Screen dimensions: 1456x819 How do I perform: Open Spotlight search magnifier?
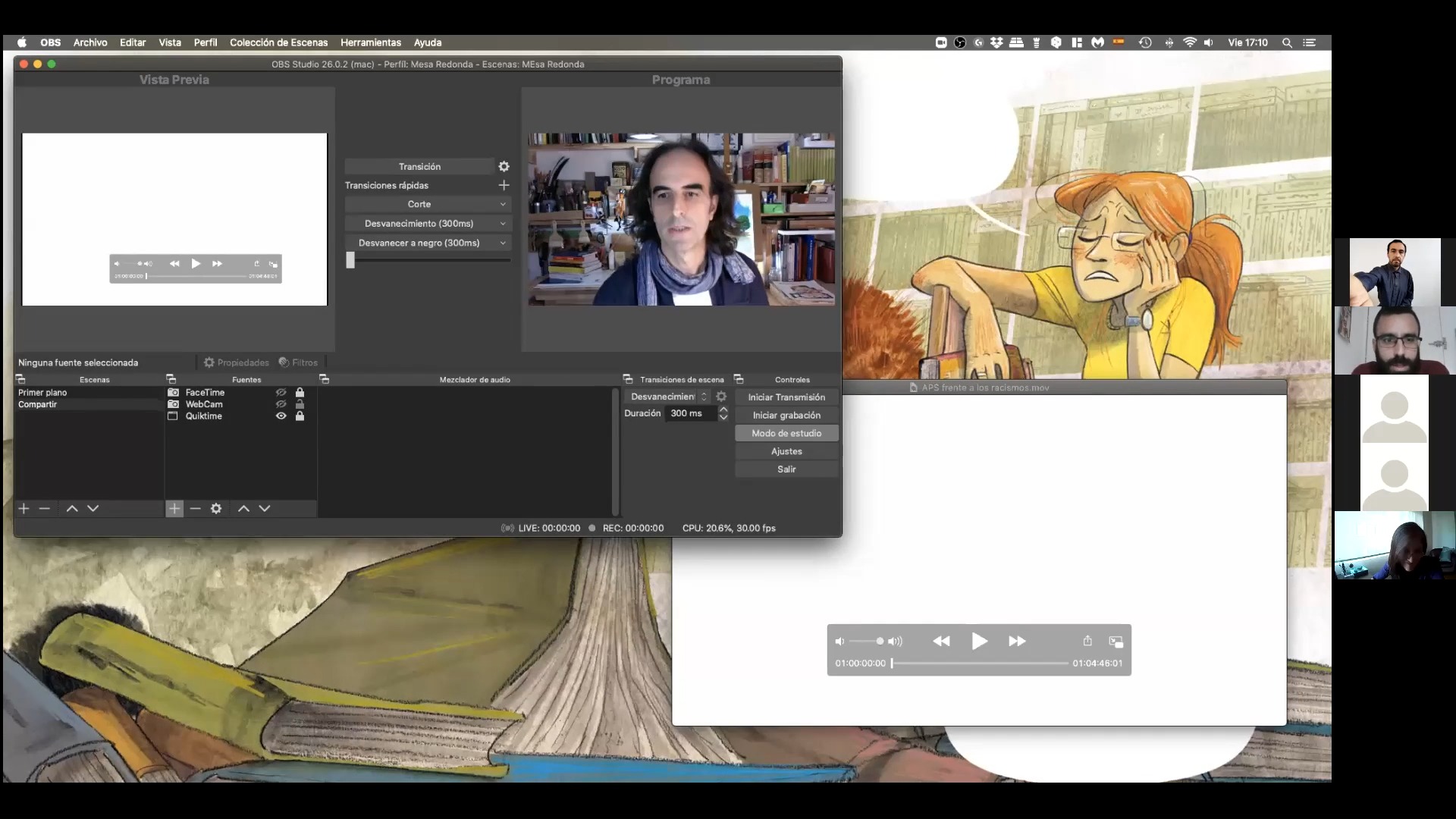1287,42
